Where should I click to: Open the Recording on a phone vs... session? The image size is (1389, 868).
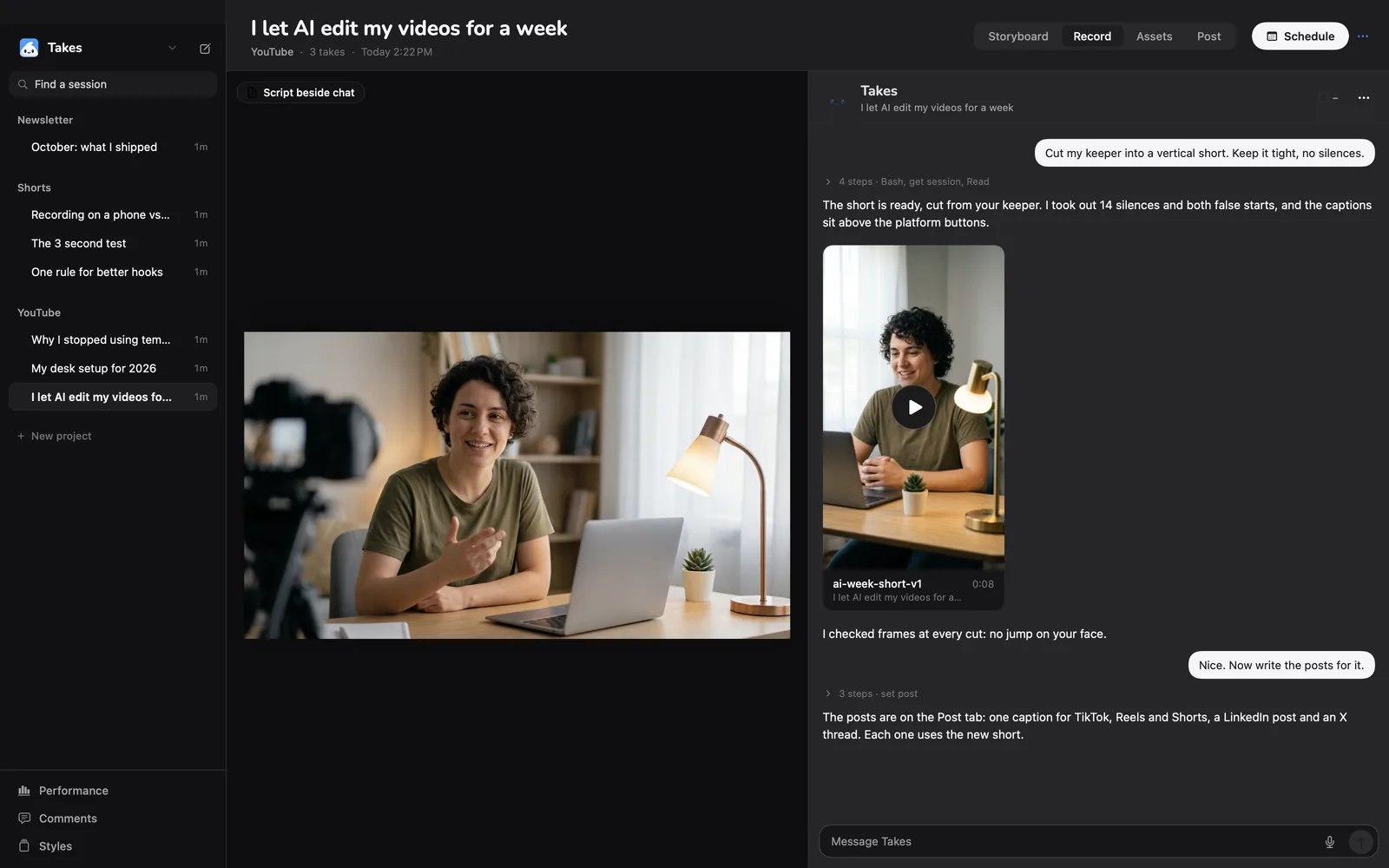113,214
